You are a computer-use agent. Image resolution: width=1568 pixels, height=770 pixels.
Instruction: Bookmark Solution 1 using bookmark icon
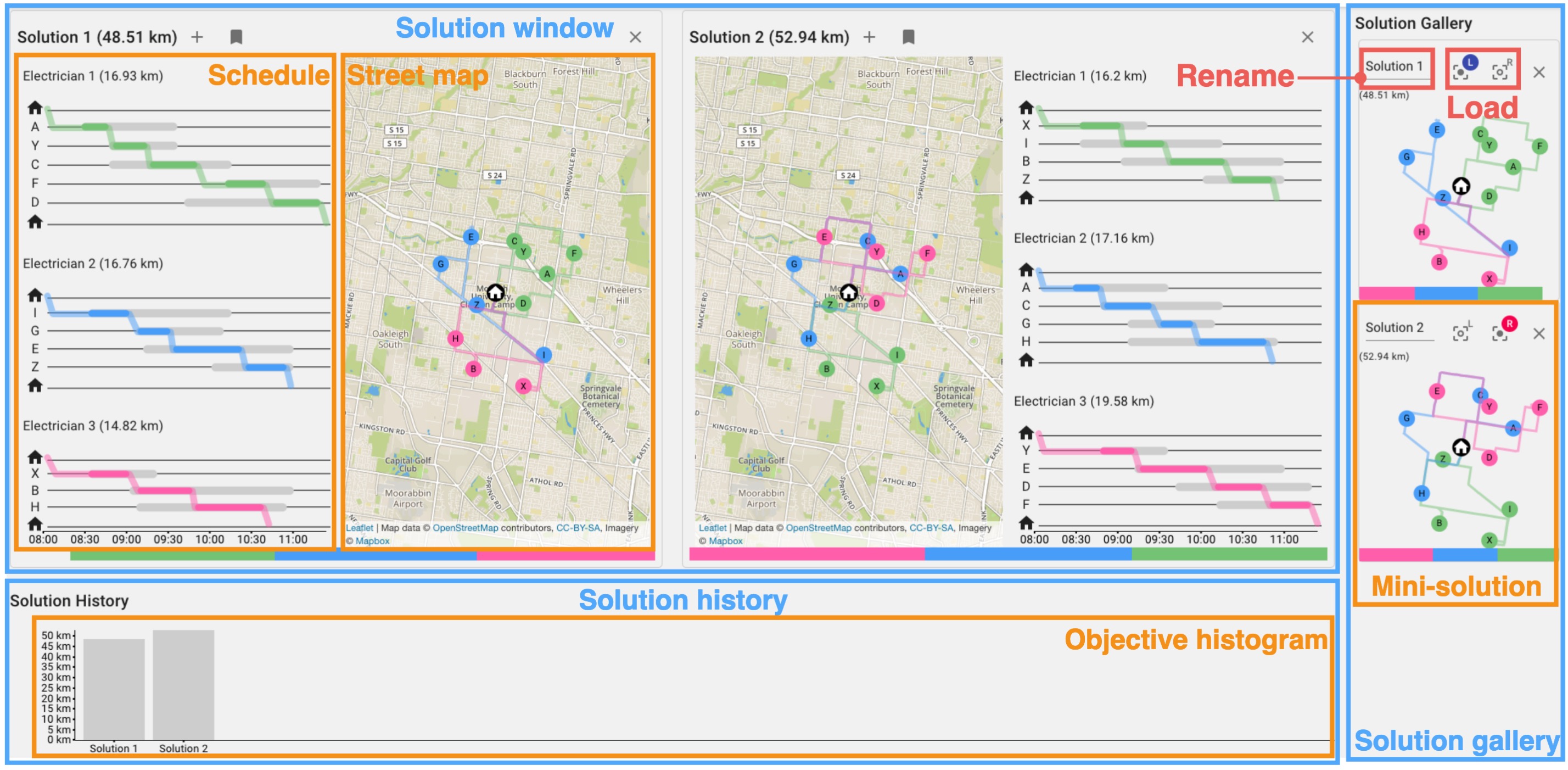pyautogui.click(x=236, y=37)
